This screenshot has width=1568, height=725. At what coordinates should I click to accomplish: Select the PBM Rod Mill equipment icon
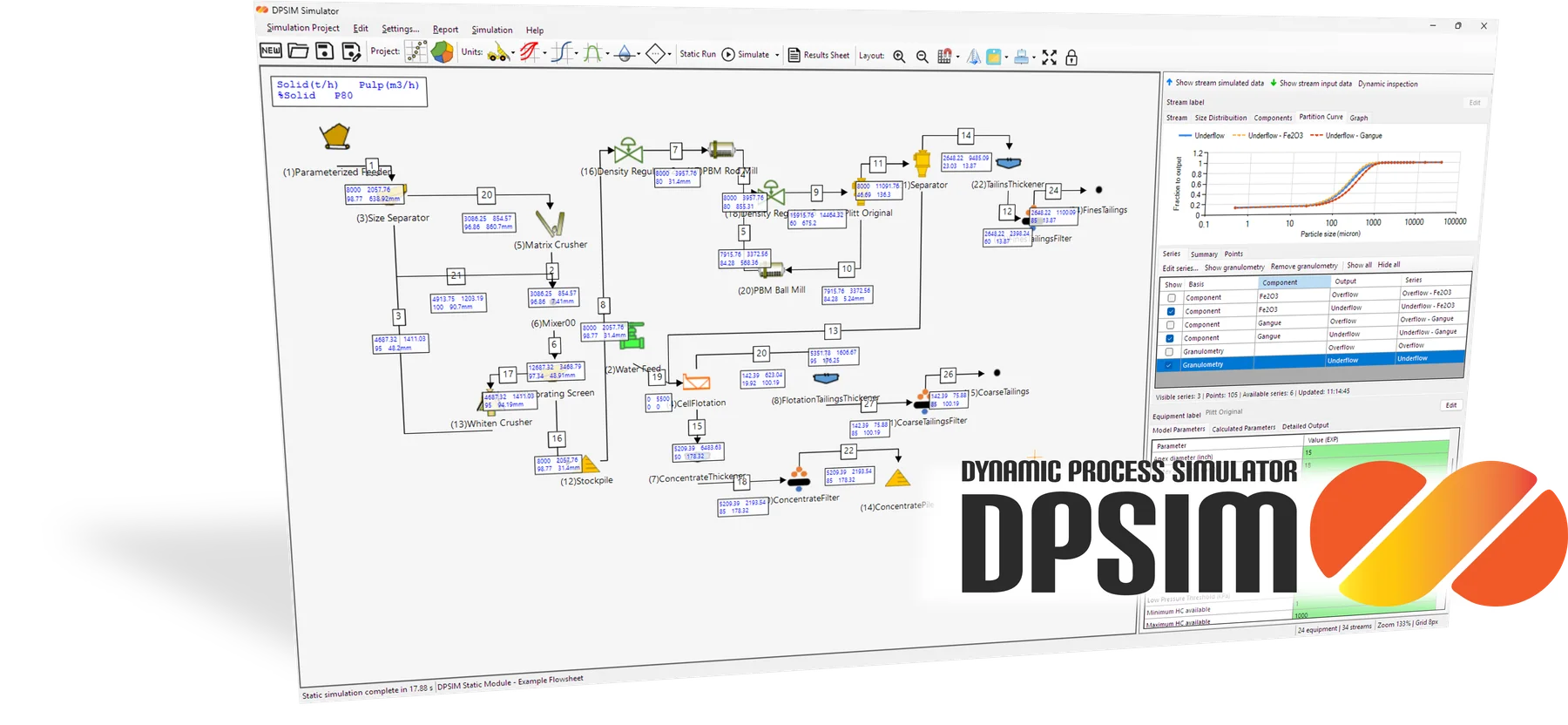point(722,151)
